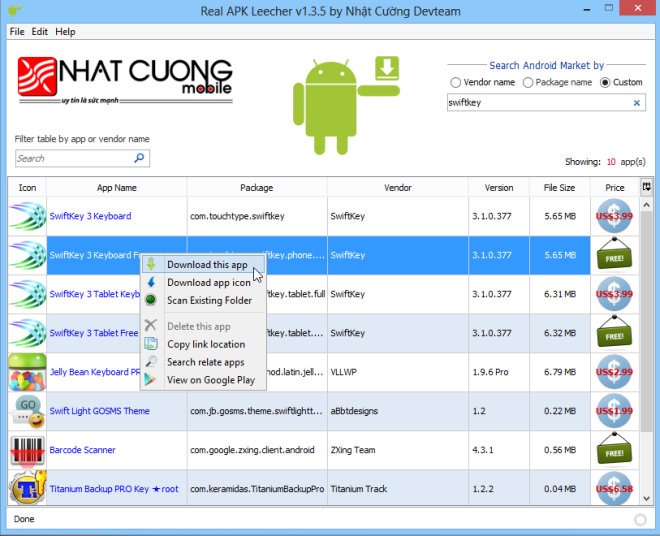Open the Help menu

(x=65, y=32)
